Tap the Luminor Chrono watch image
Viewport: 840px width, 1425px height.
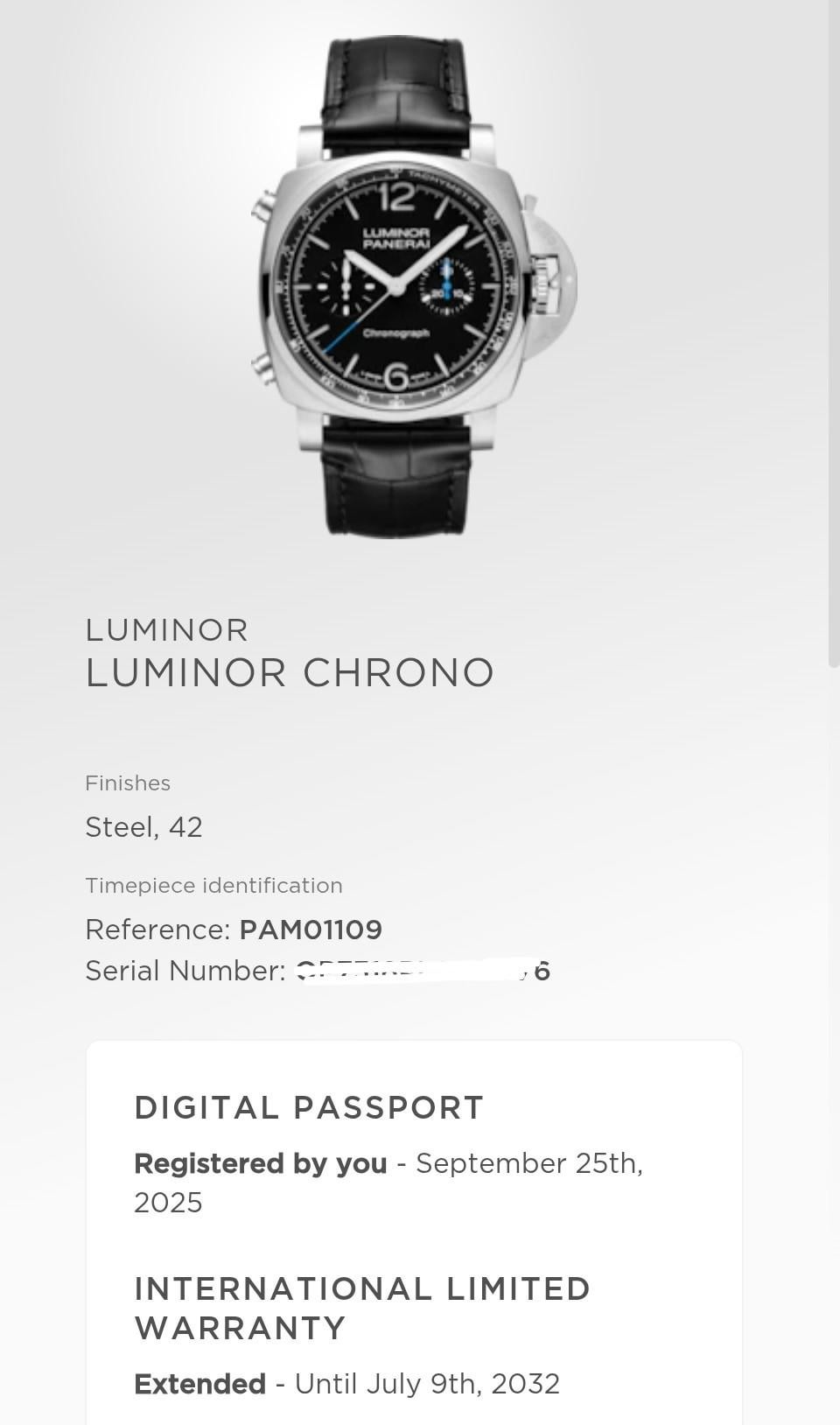pos(413,287)
